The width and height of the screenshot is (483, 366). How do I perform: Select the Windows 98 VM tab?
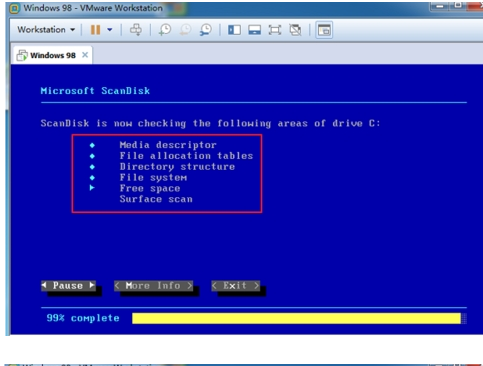[x=53, y=55]
